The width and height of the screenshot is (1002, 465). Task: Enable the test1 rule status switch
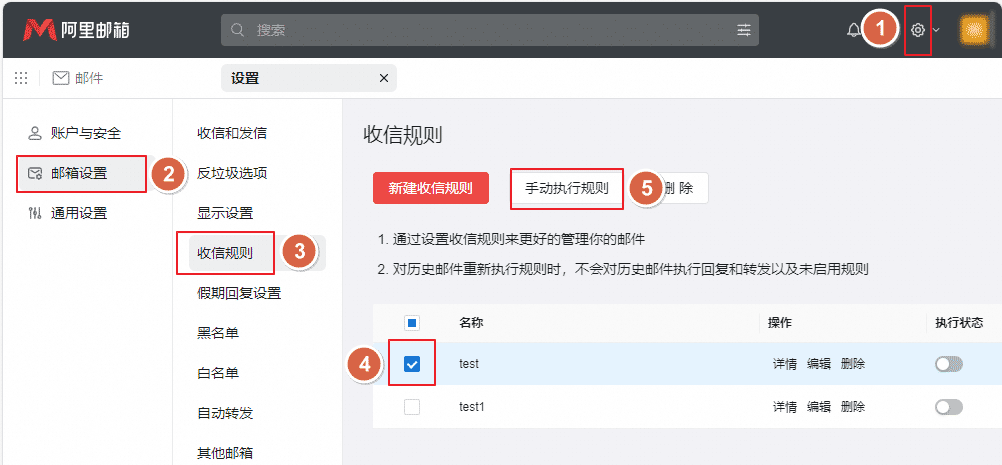pyautogui.click(x=948, y=407)
